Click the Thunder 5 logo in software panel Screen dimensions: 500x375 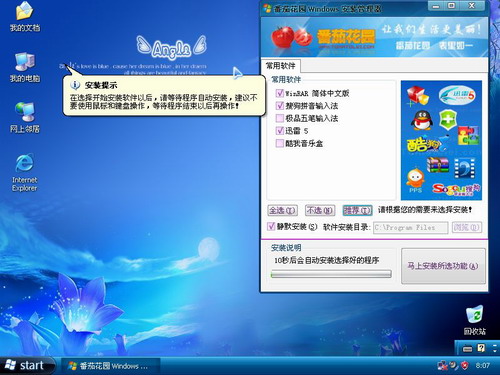pyautogui.click(x=457, y=95)
